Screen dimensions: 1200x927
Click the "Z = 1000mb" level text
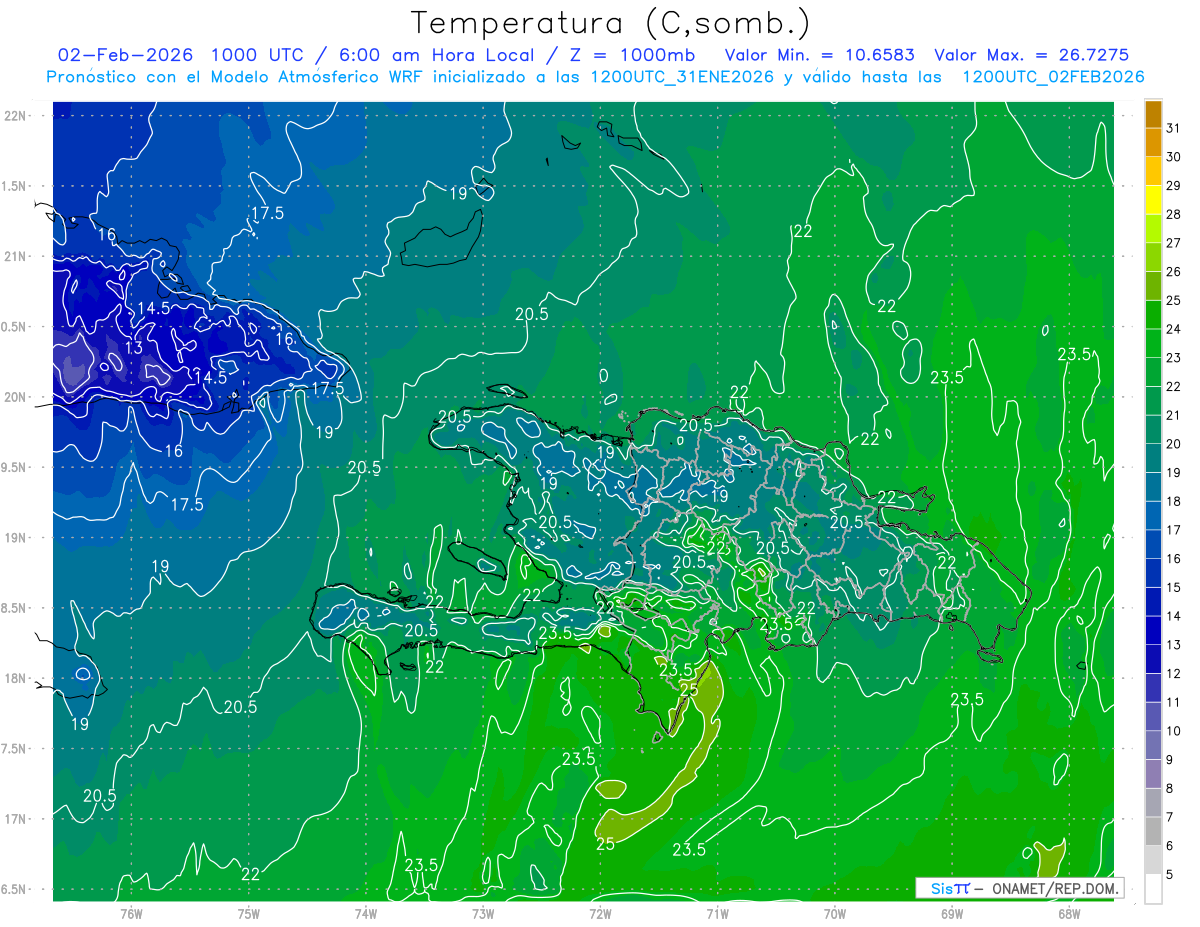tap(630, 55)
